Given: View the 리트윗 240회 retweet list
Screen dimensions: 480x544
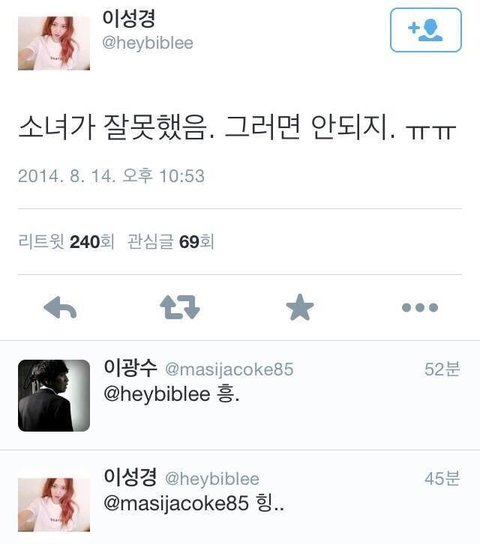Looking at the screenshot, I should pyautogui.click(x=66, y=241).
